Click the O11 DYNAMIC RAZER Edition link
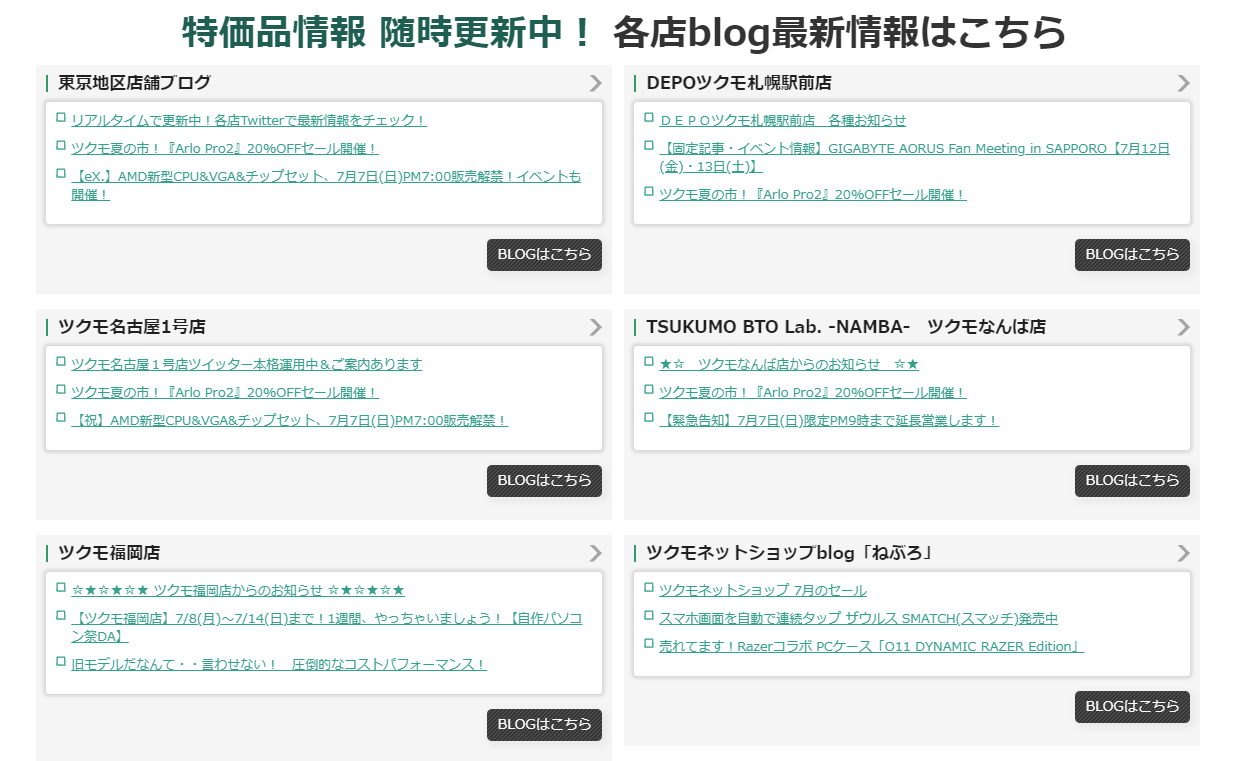The width and height of the screenshot is (1253, 761). click(870, 647)
